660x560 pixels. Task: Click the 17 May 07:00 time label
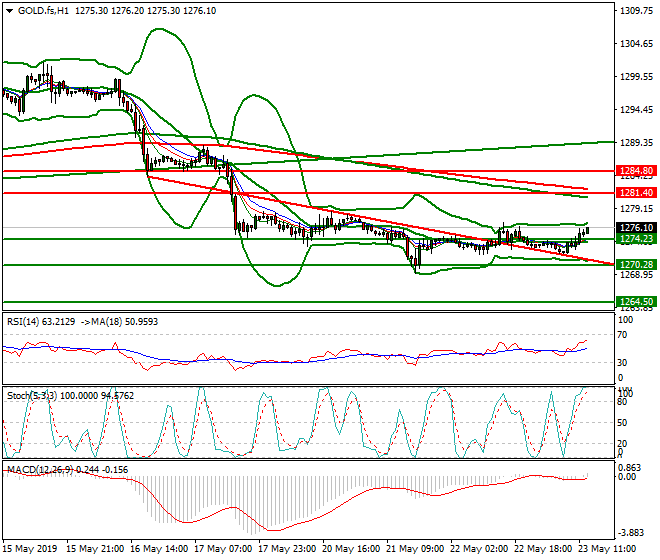click(223, 549)
